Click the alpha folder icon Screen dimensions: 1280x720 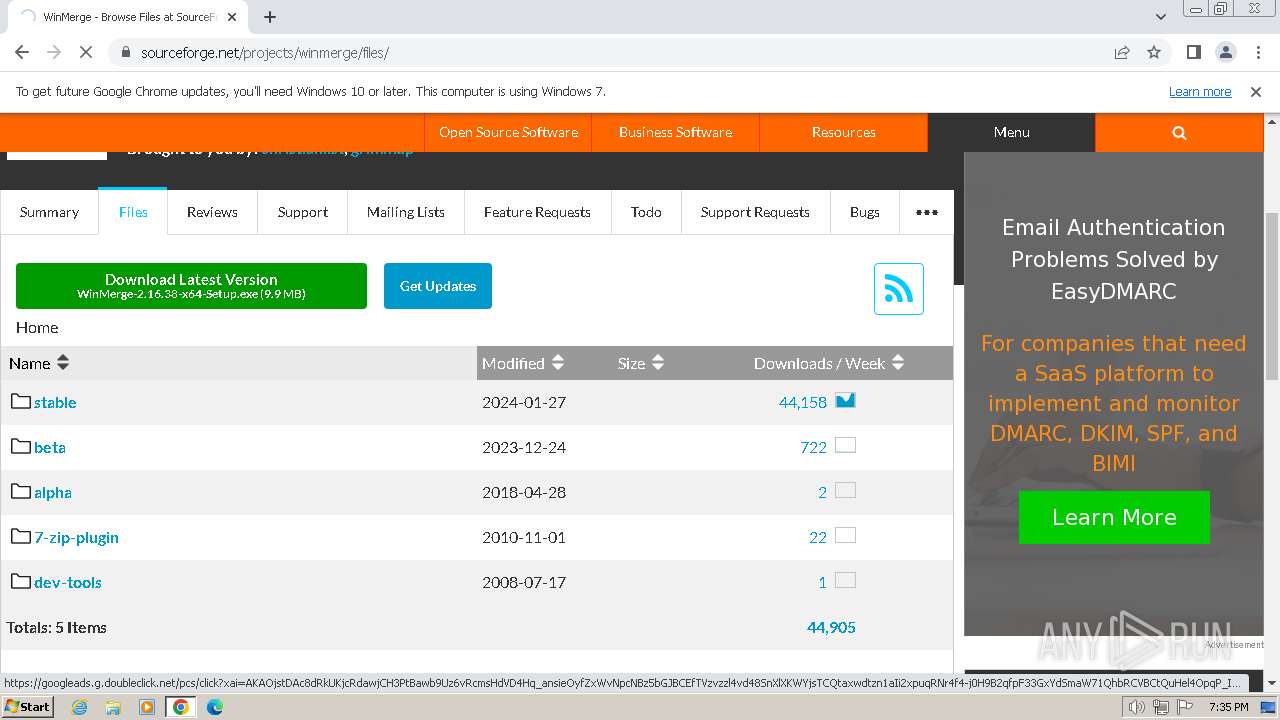pyautogui.click(x=21, y=491)
